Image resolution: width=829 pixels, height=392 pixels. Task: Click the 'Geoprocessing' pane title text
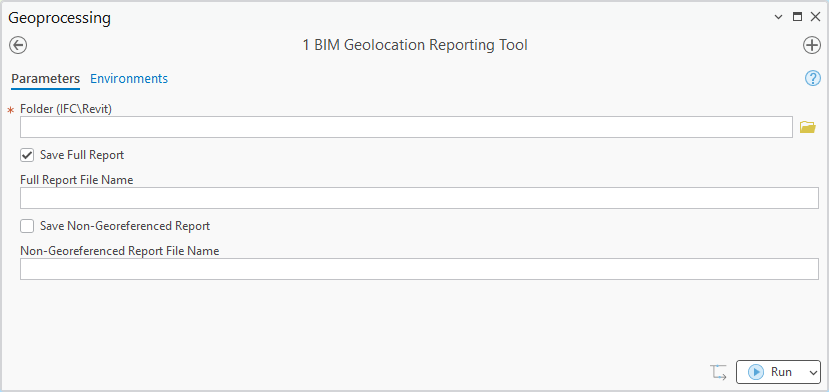(60, 18)
